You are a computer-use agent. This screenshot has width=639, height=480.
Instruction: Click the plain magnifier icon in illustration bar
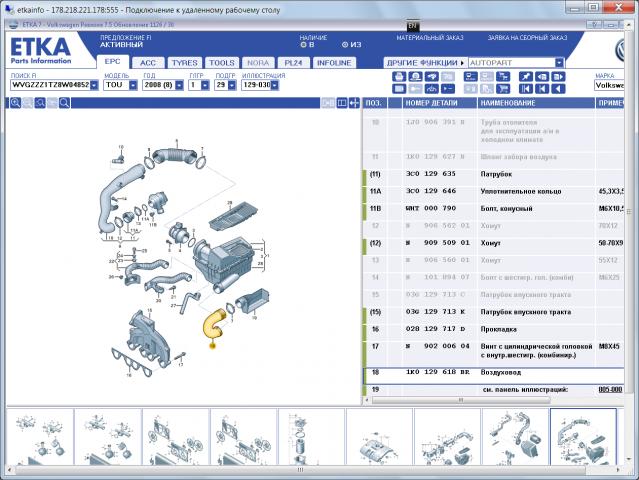[x=64, y=103]
